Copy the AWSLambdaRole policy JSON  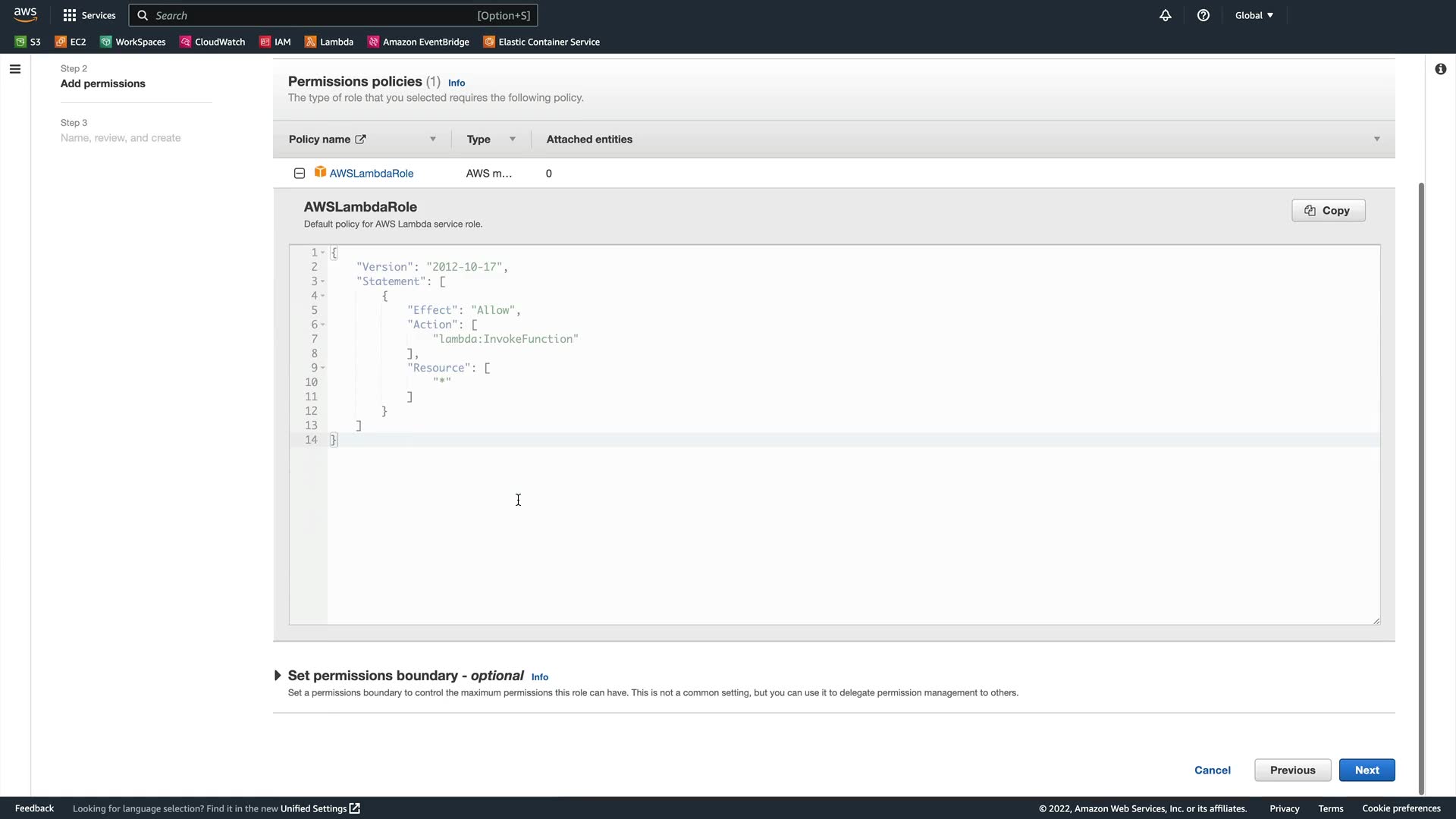(1328, 211)
